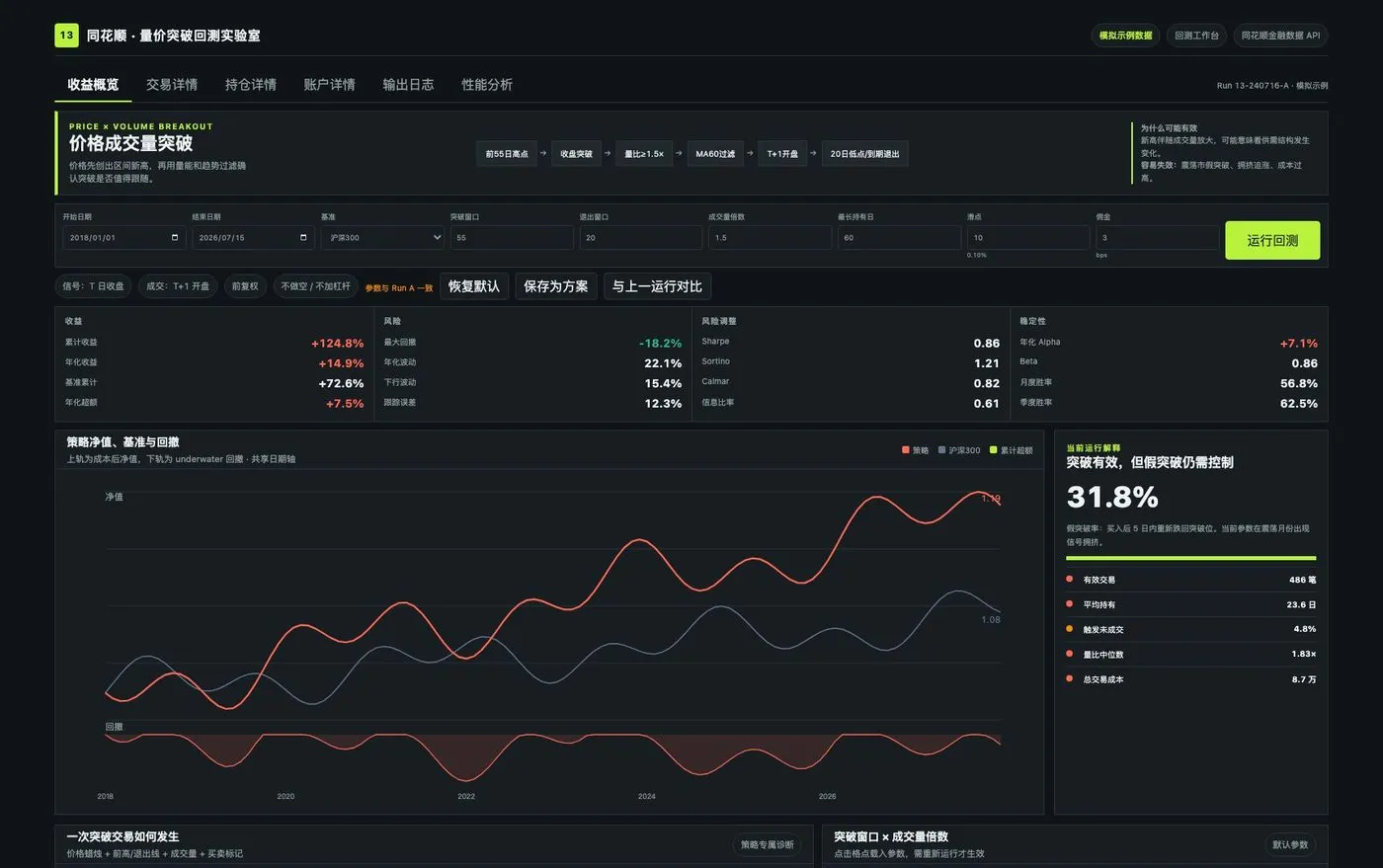This screenshot has height=868, width=1383.
Task: Click the 恢复默认 button
Action: pyautogui.click(x=474, y=286)
